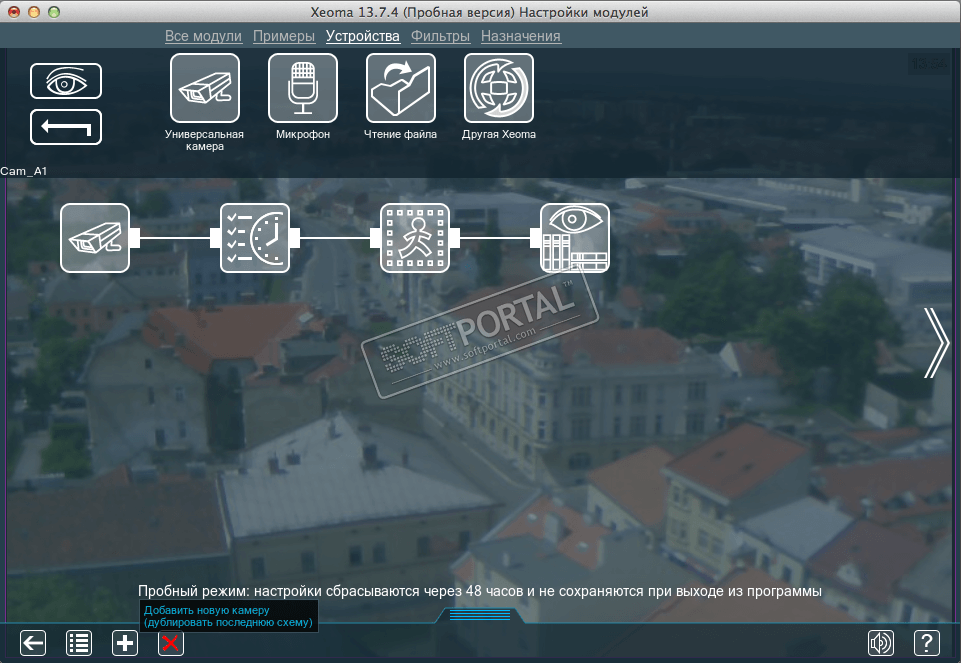The image size is (961, 663).
Task: Click the Универсальная камера label
Action: (205, 140)
